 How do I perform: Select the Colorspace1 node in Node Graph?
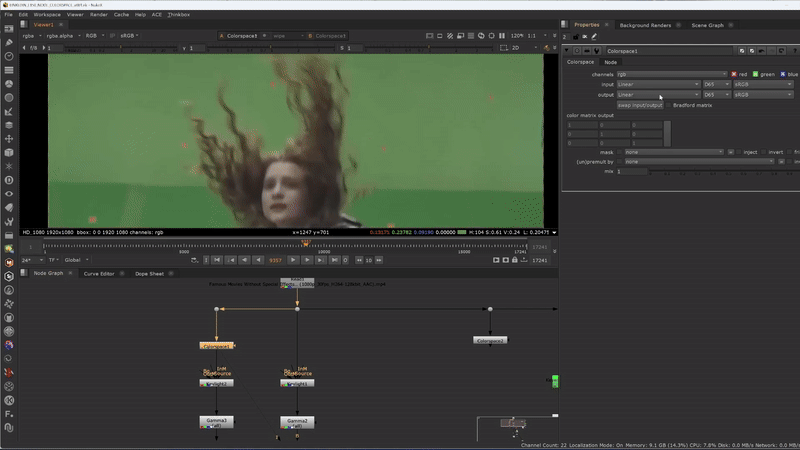pos(216,345)
